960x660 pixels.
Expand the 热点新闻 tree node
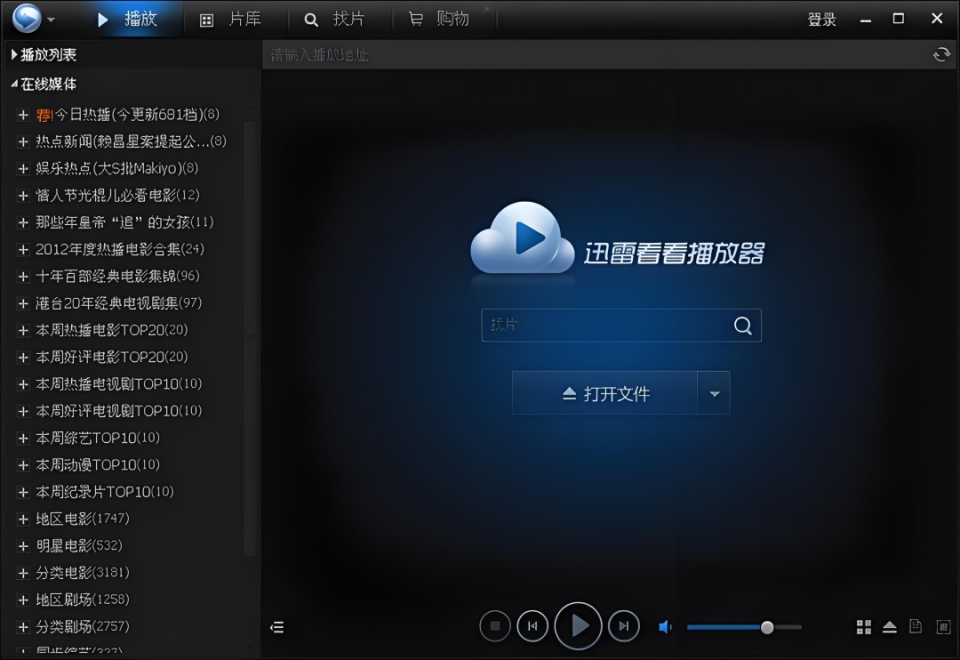point(23,141)
